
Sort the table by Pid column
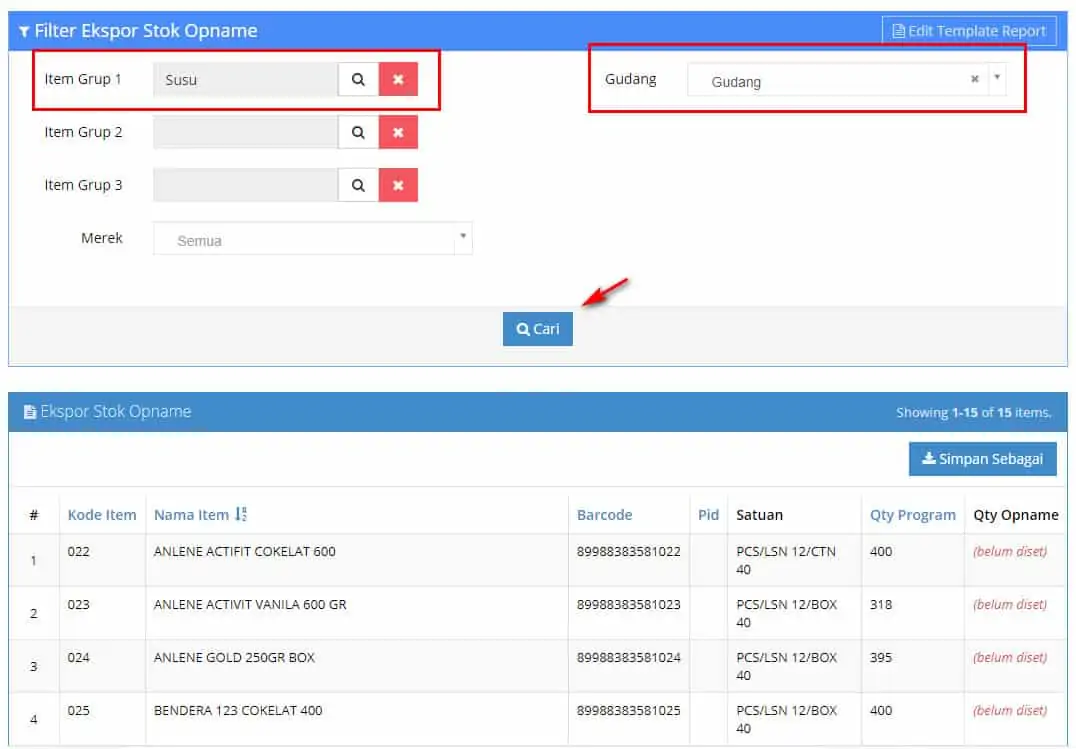(708, 515)
